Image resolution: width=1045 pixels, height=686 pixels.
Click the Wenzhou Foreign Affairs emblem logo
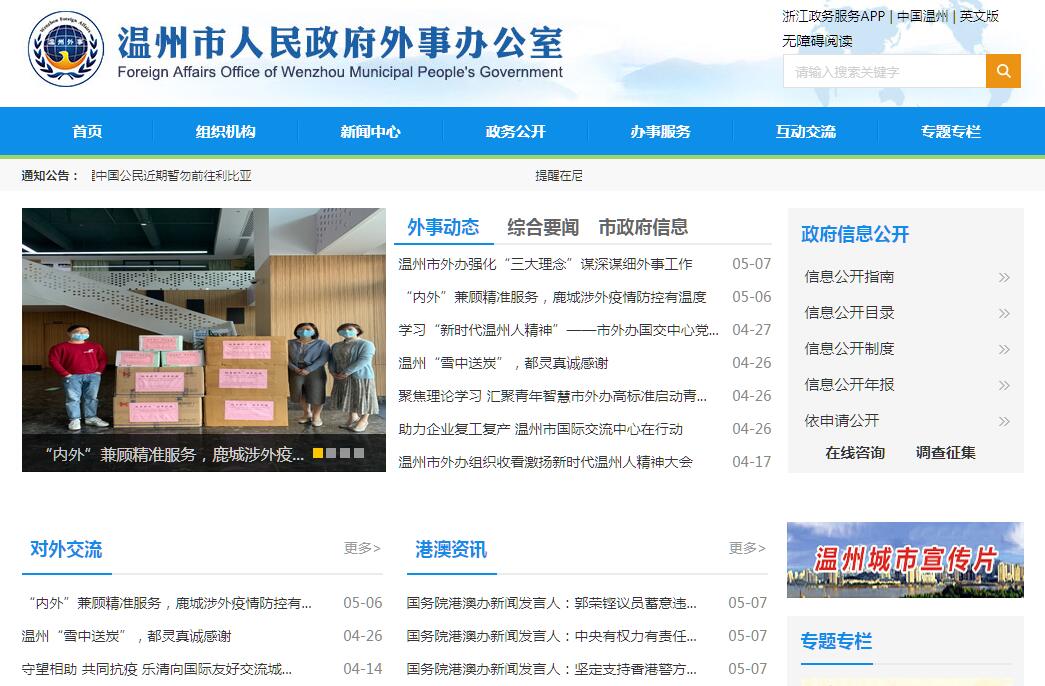(66, 49)
